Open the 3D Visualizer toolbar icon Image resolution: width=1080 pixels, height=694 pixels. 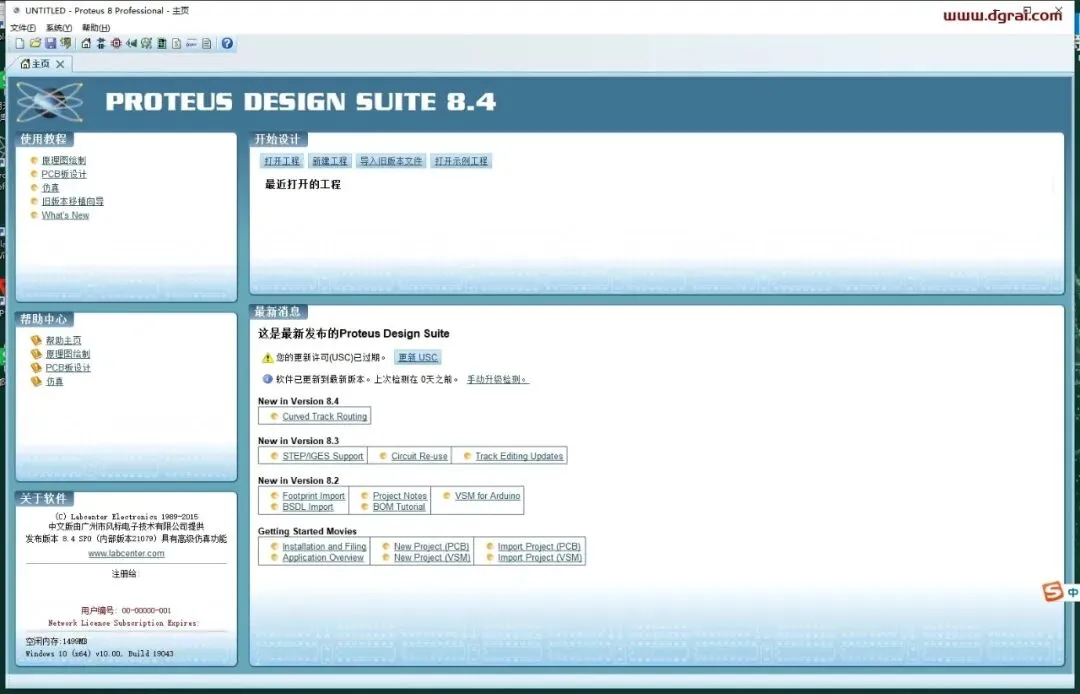click(132, 43)
